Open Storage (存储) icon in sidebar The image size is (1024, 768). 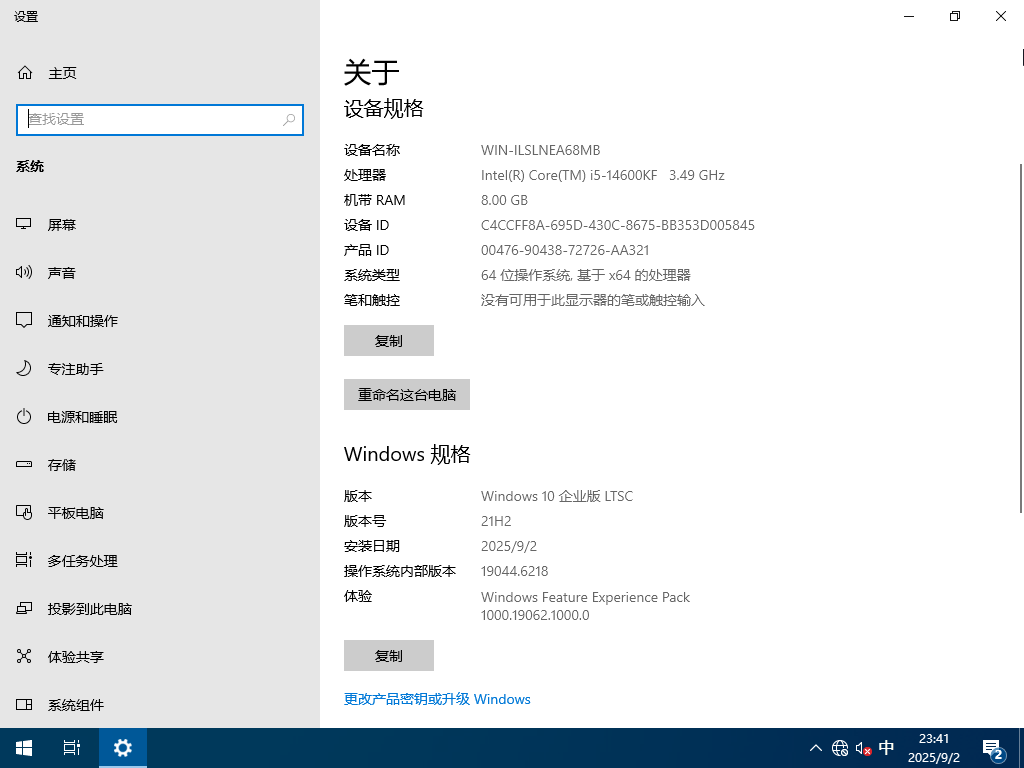pos(25,465)
